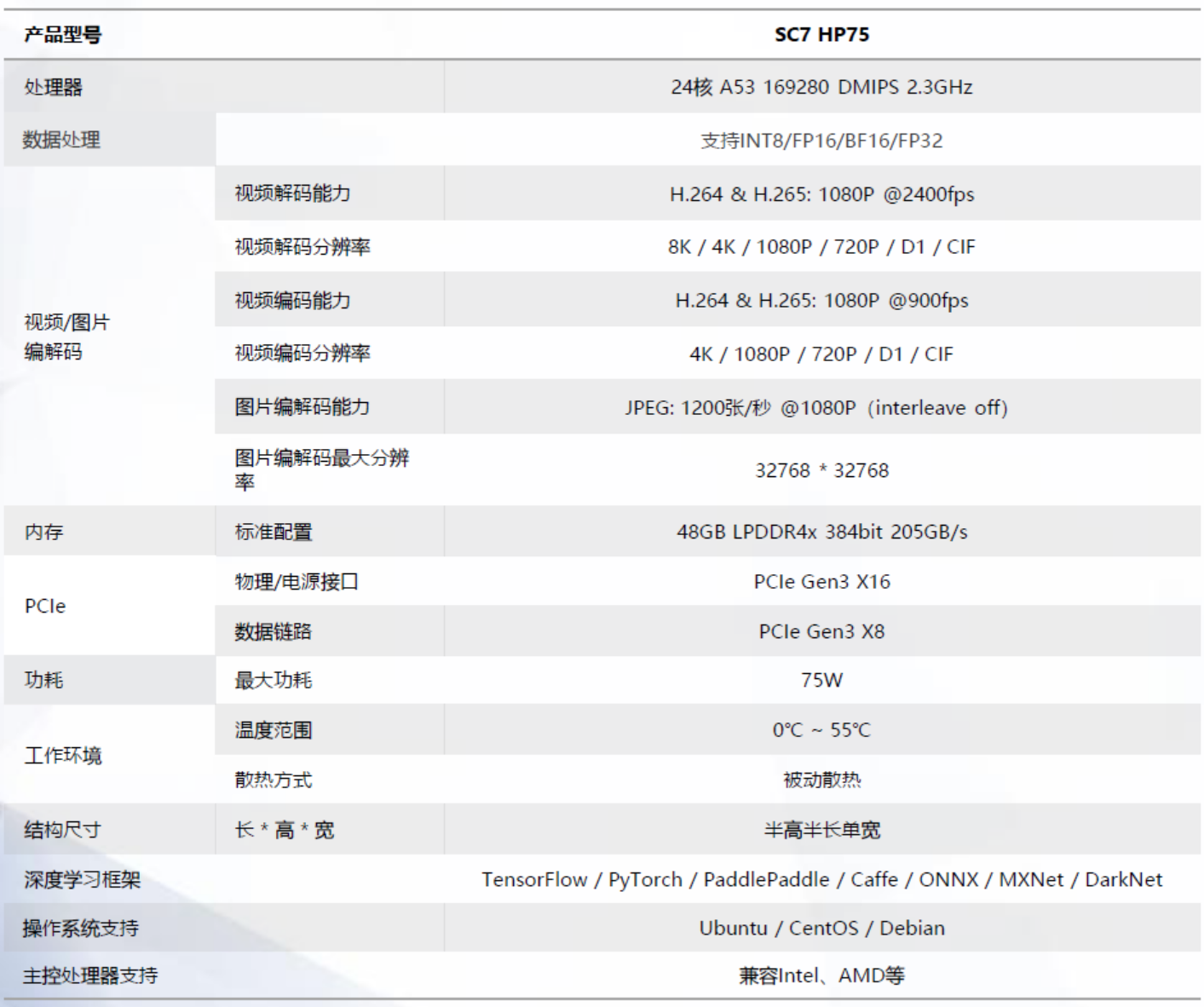The image size is (1204, 1007).
Task: Click the SC7 HP75 product model header
Action: (x=821, y=35)
